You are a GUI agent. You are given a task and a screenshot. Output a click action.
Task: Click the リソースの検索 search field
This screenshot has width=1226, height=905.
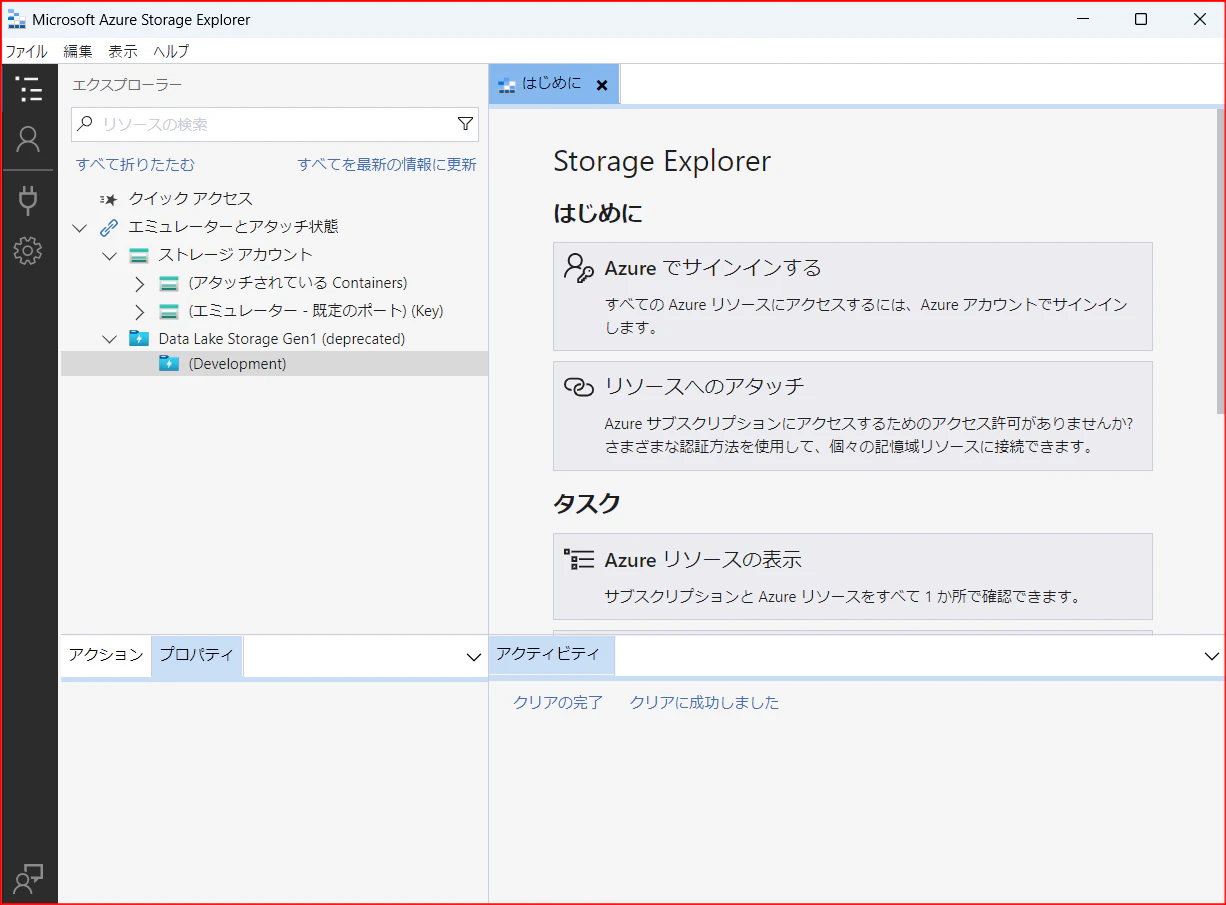275,124
